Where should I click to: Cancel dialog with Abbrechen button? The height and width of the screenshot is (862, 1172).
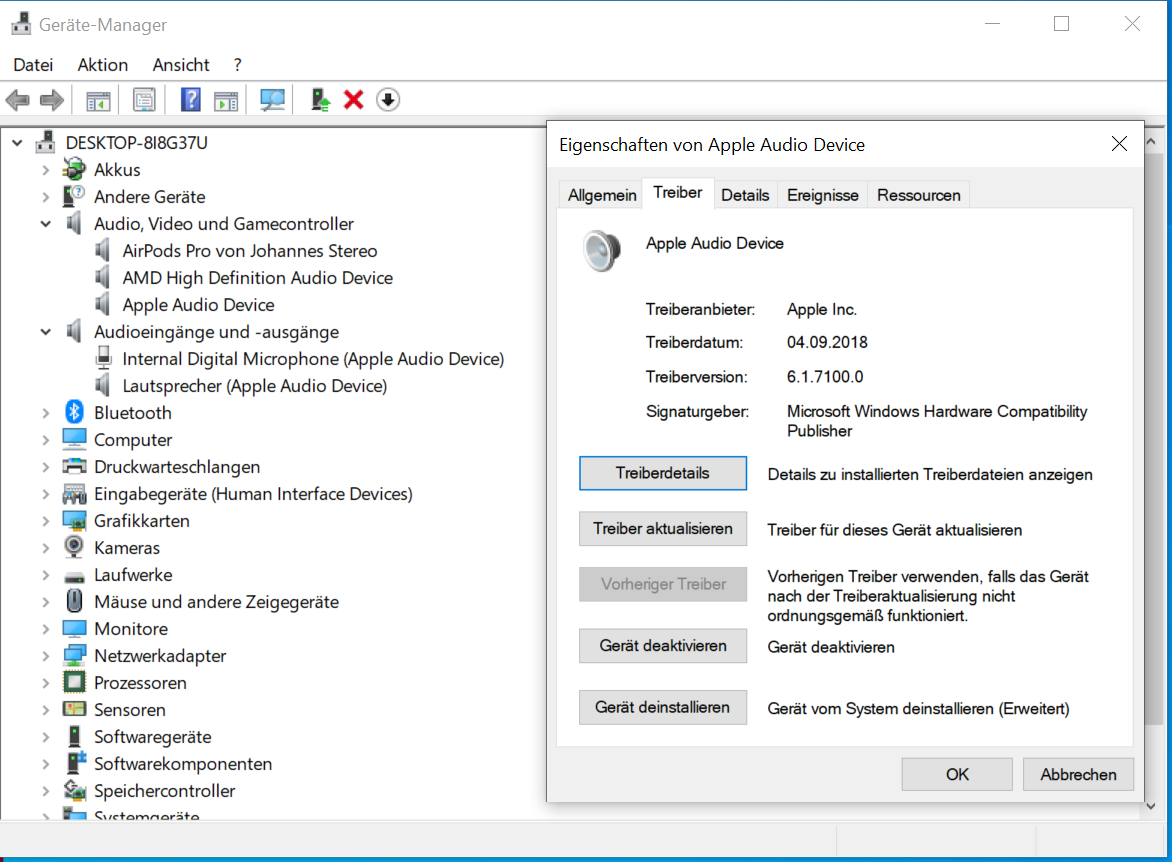(x=1078, y=775)
